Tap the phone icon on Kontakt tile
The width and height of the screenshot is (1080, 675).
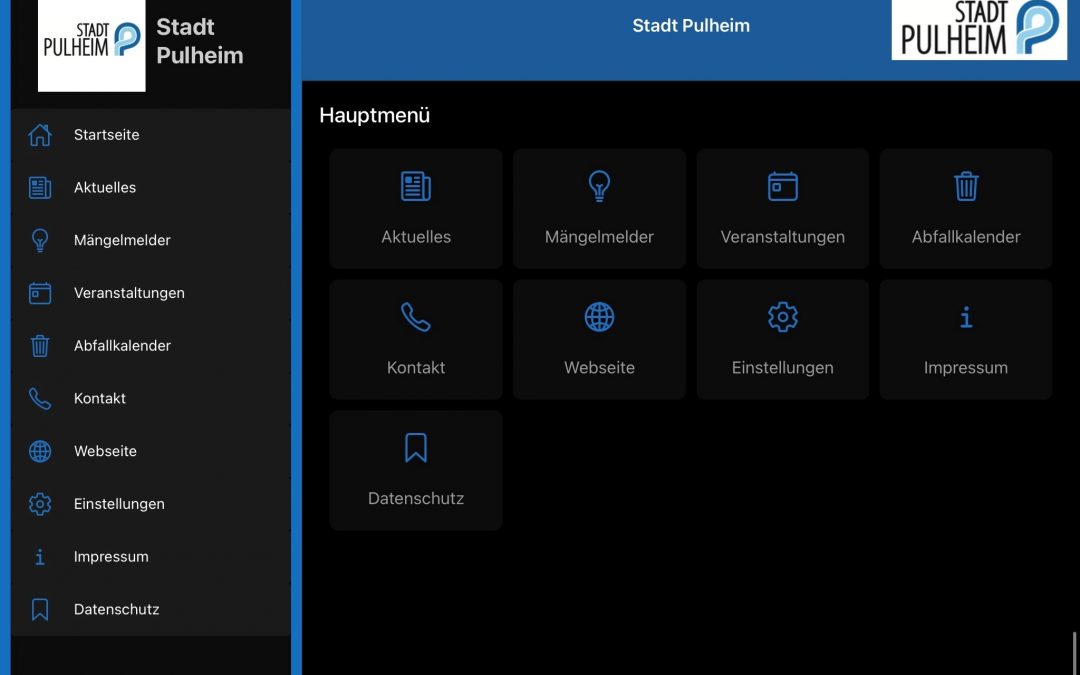pos(416,317)
